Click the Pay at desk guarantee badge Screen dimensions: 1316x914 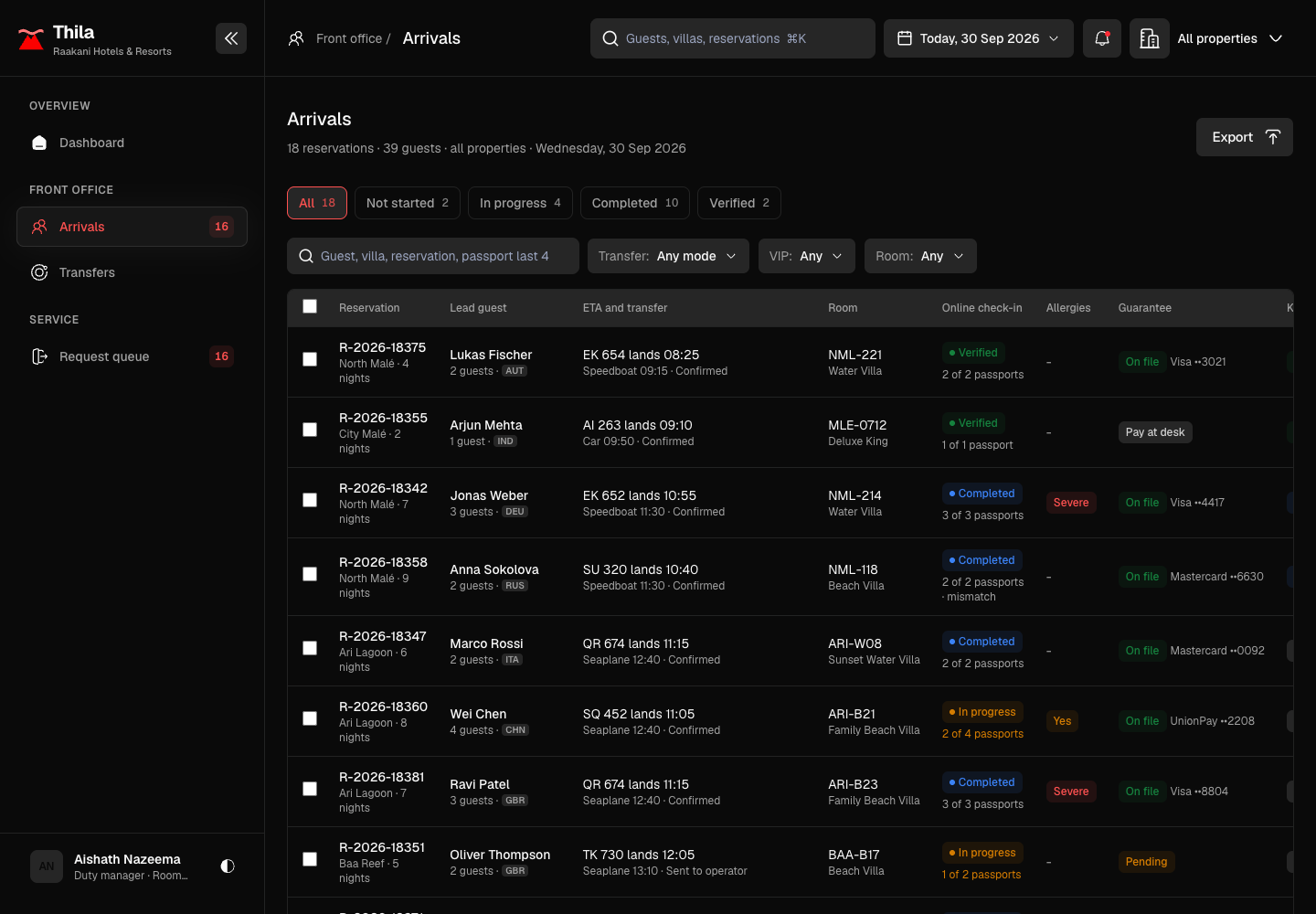coord(1155,432)
